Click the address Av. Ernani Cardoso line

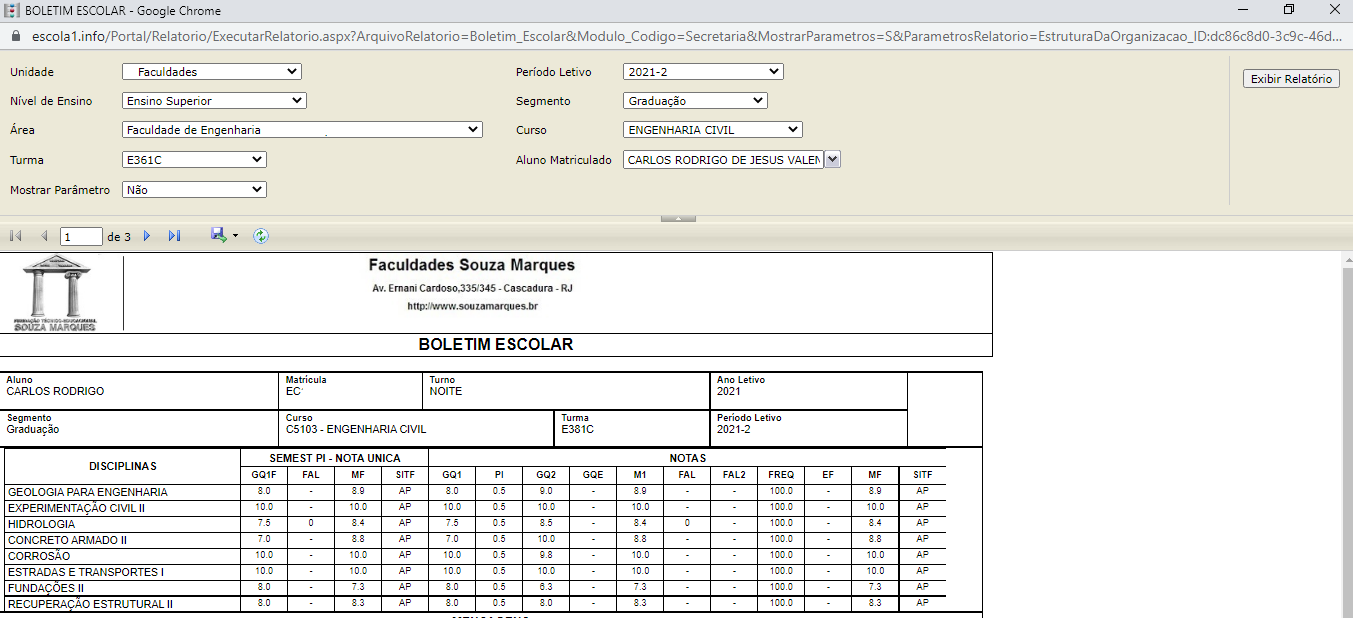click(x=472, y=288)
